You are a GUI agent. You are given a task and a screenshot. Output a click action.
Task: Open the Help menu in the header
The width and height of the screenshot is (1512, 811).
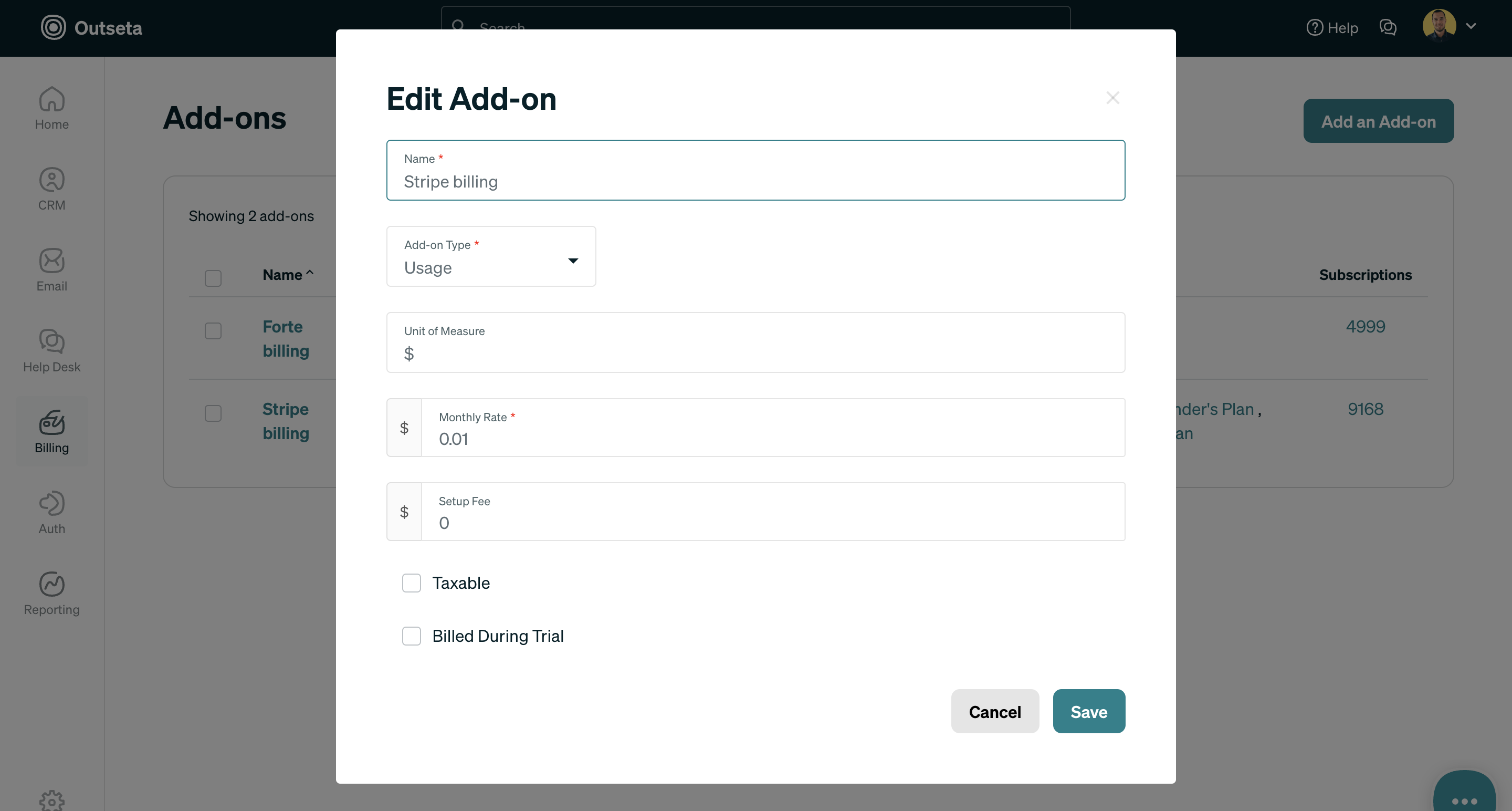coord(1332,28)
